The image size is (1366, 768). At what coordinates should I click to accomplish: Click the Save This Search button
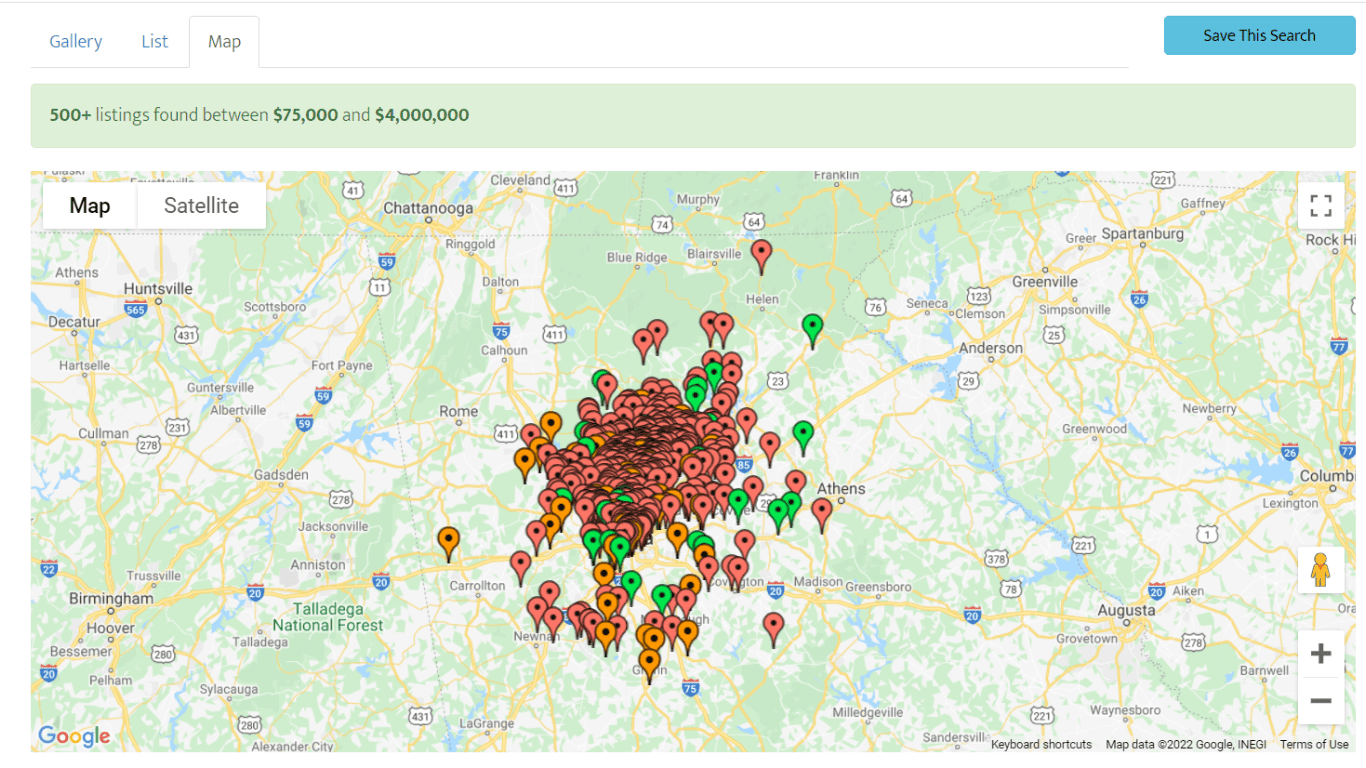tap(1259, 35)
